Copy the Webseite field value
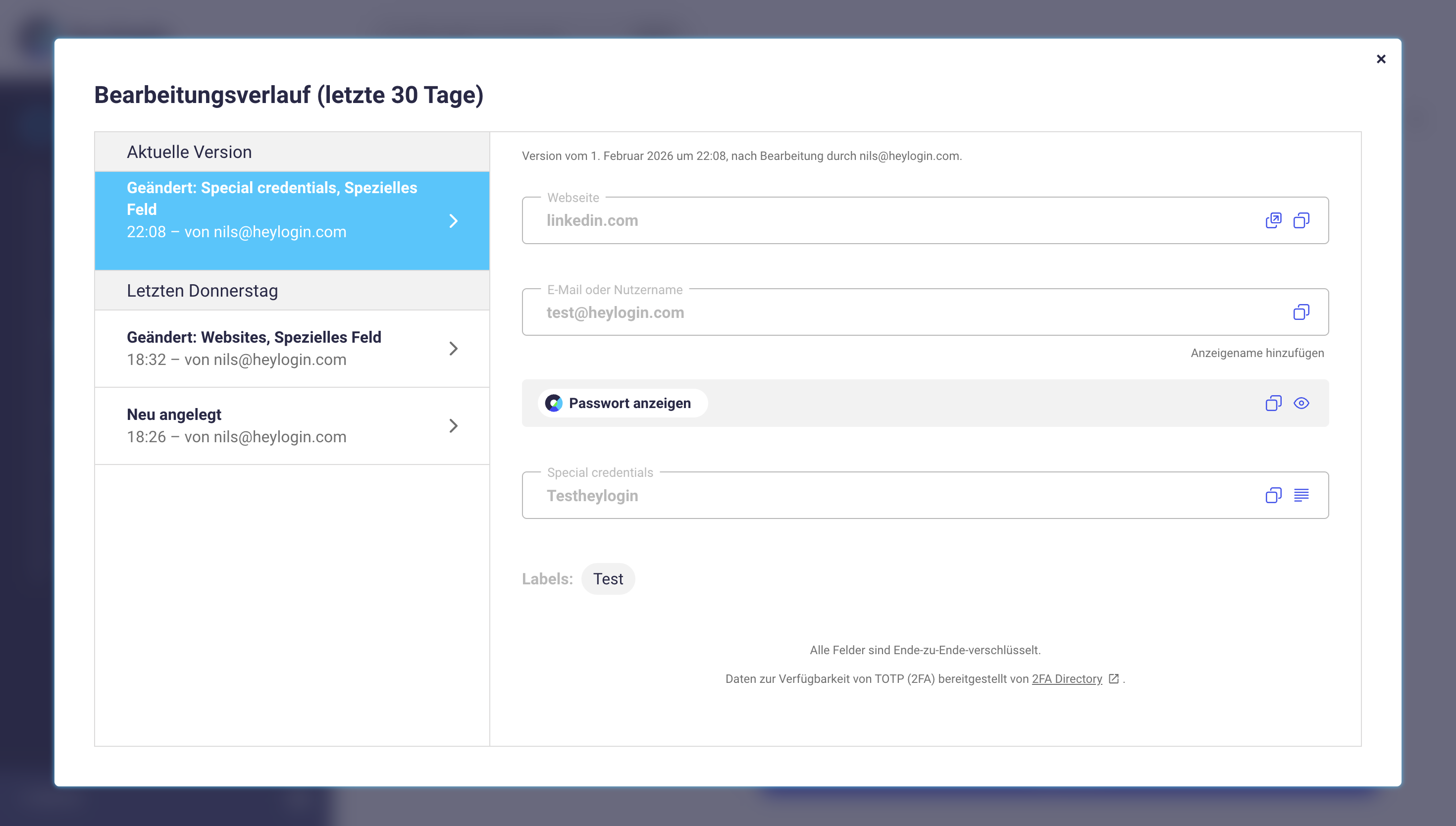The image size is (1456, 826). click(x=1300, y=220)
